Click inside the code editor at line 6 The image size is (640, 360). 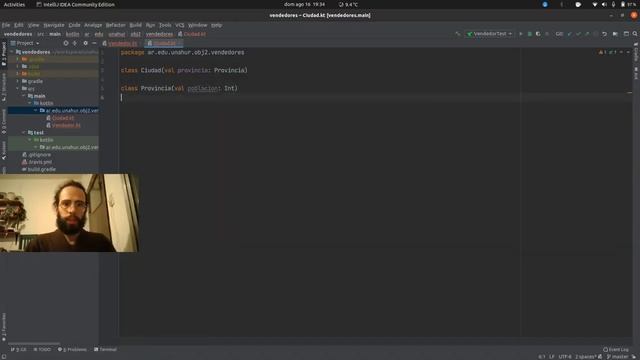pyautogui.click(x=376, y=98)
